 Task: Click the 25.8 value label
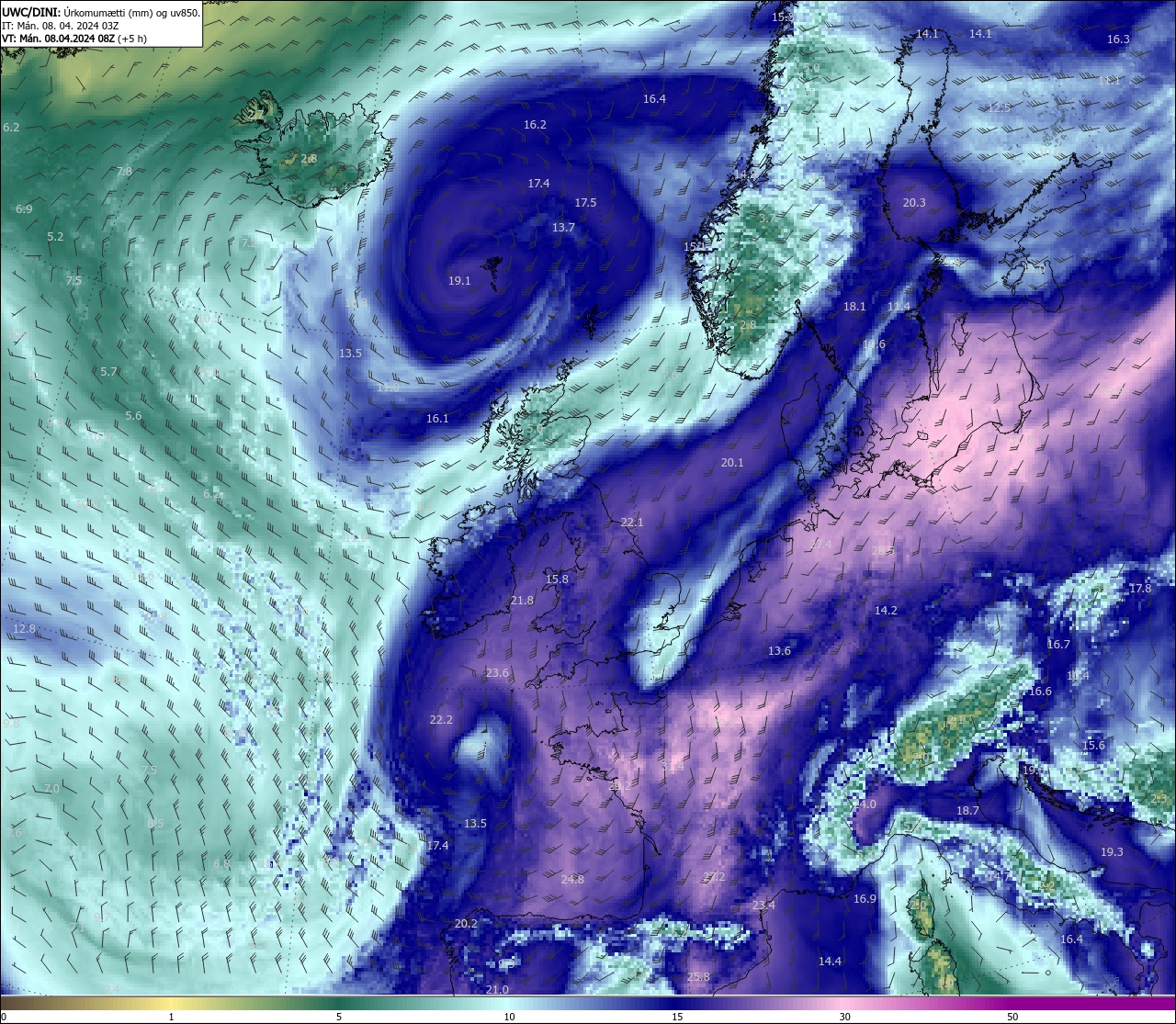[698, 977]
